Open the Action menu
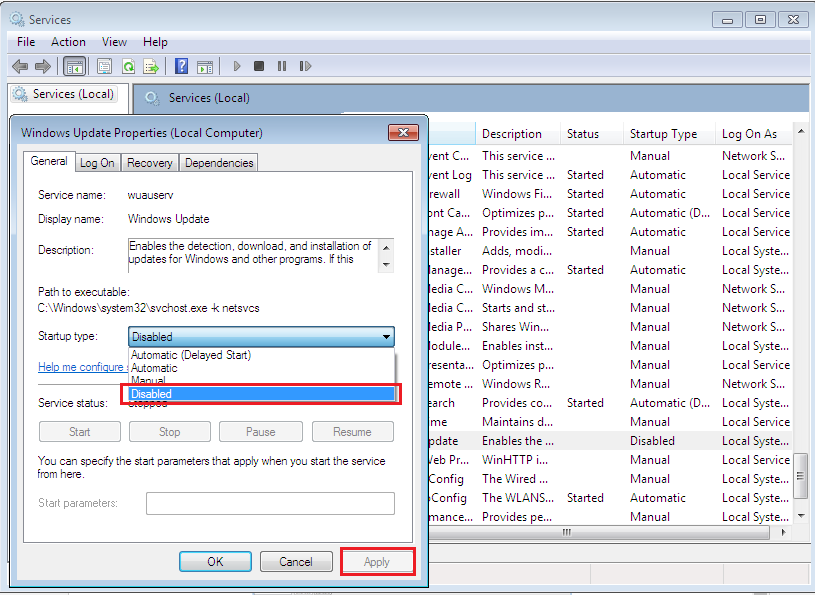The height and width of the screenshot is (595, 815). (x=68, y=42)
